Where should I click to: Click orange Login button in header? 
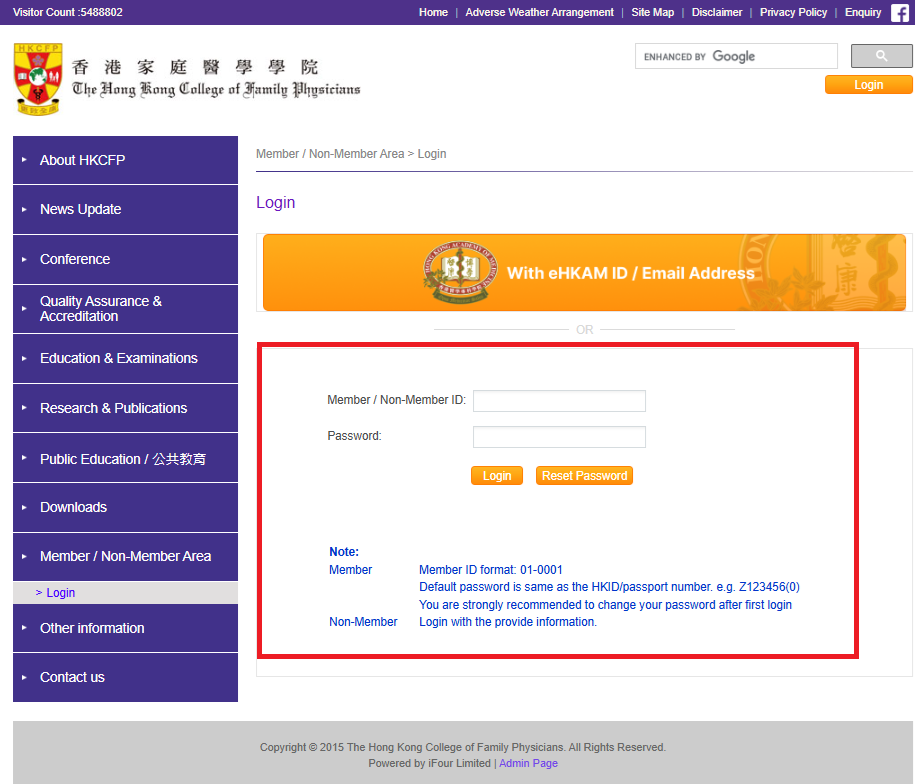[x=868, y=85]
